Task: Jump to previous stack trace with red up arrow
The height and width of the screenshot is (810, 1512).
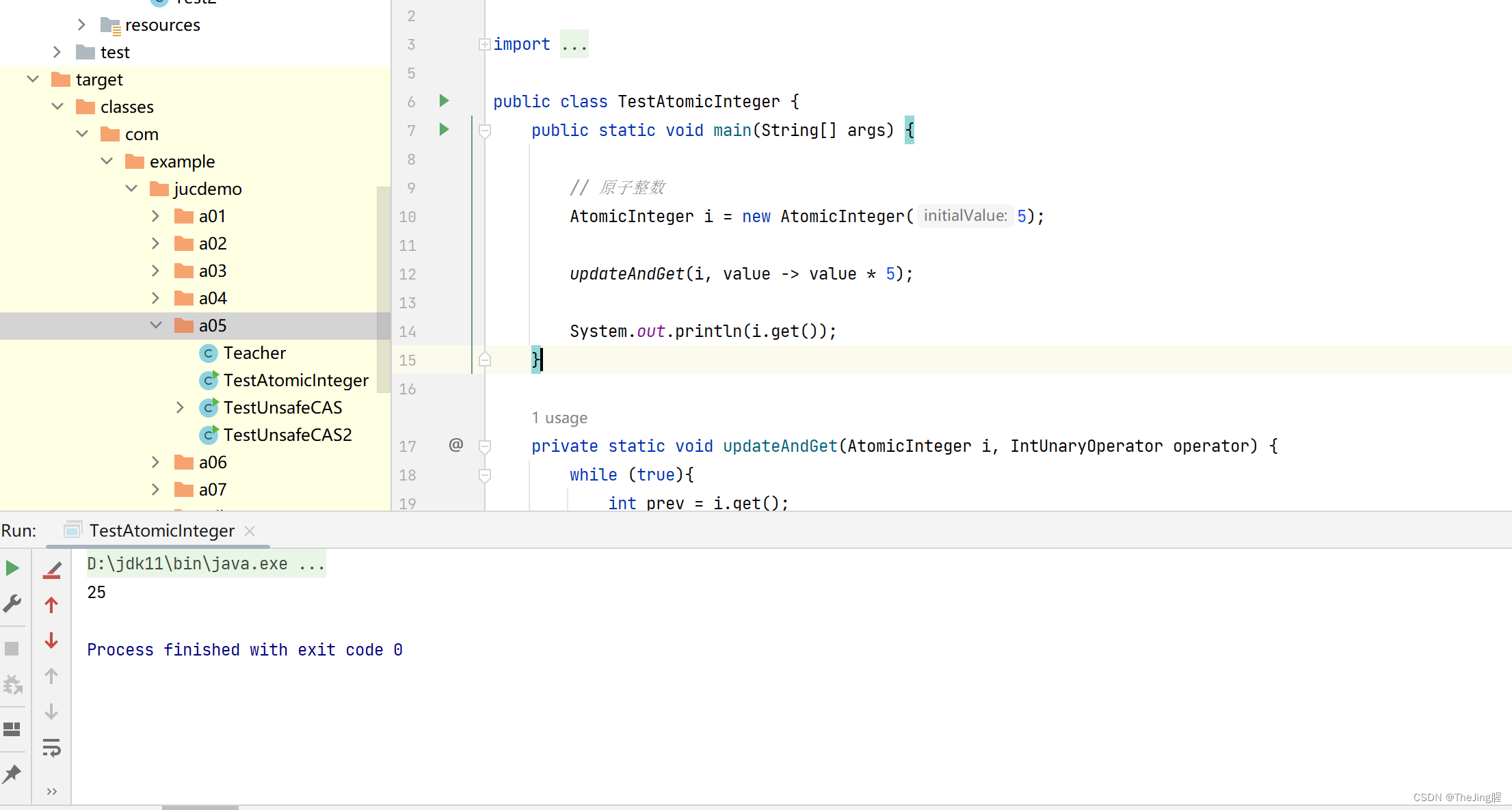Action: tap(51, 605)
